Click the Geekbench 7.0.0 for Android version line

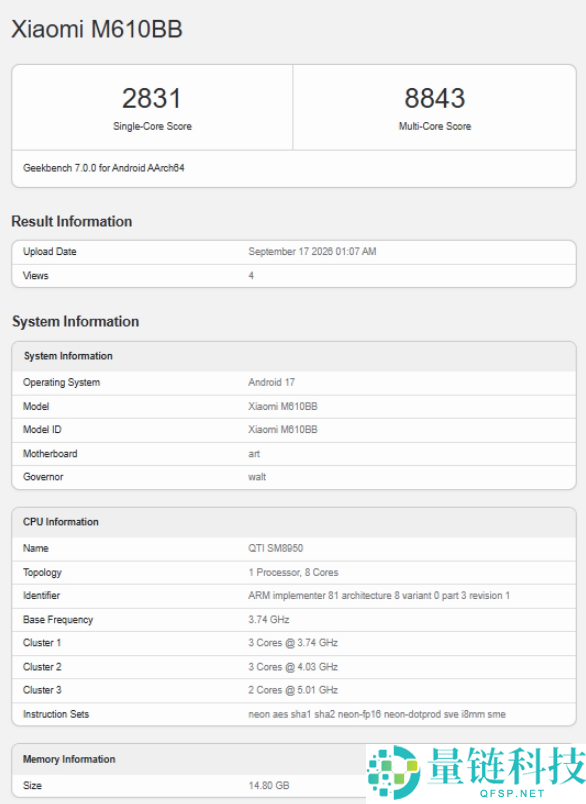pyautogui.click(x=104, y=168)
